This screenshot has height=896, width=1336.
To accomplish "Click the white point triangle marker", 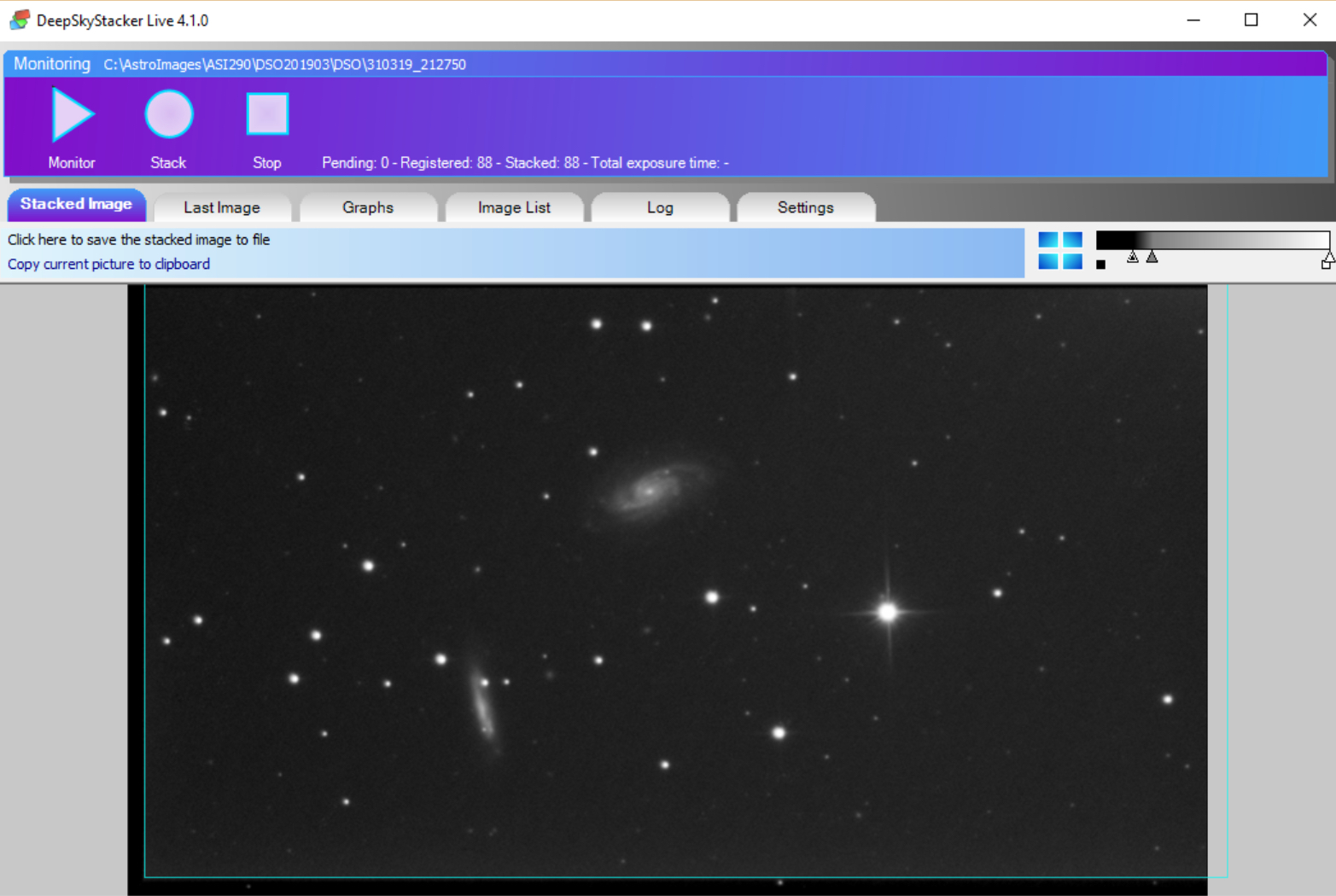I will (x=1328, y=256).
